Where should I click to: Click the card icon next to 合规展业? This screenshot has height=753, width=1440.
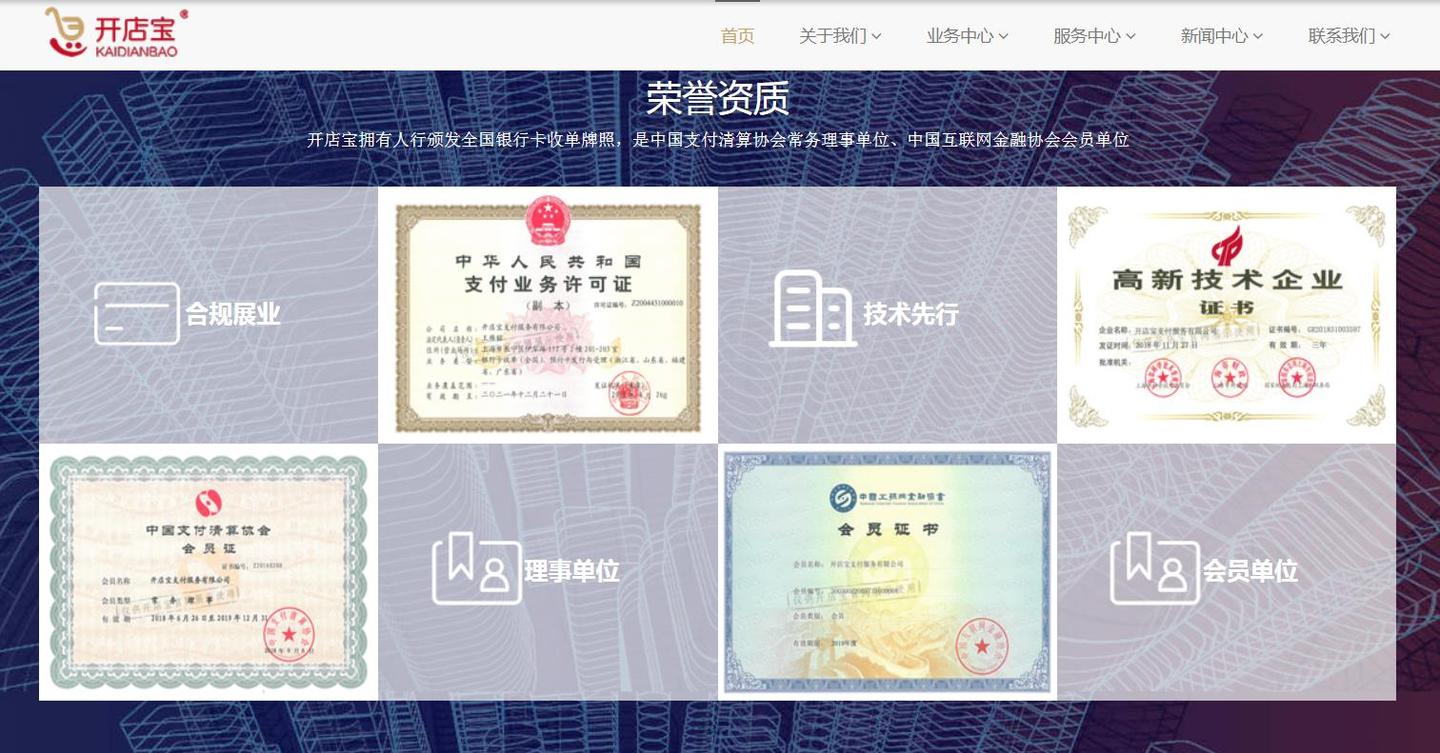pyautogui.click(x=137, y=314)
